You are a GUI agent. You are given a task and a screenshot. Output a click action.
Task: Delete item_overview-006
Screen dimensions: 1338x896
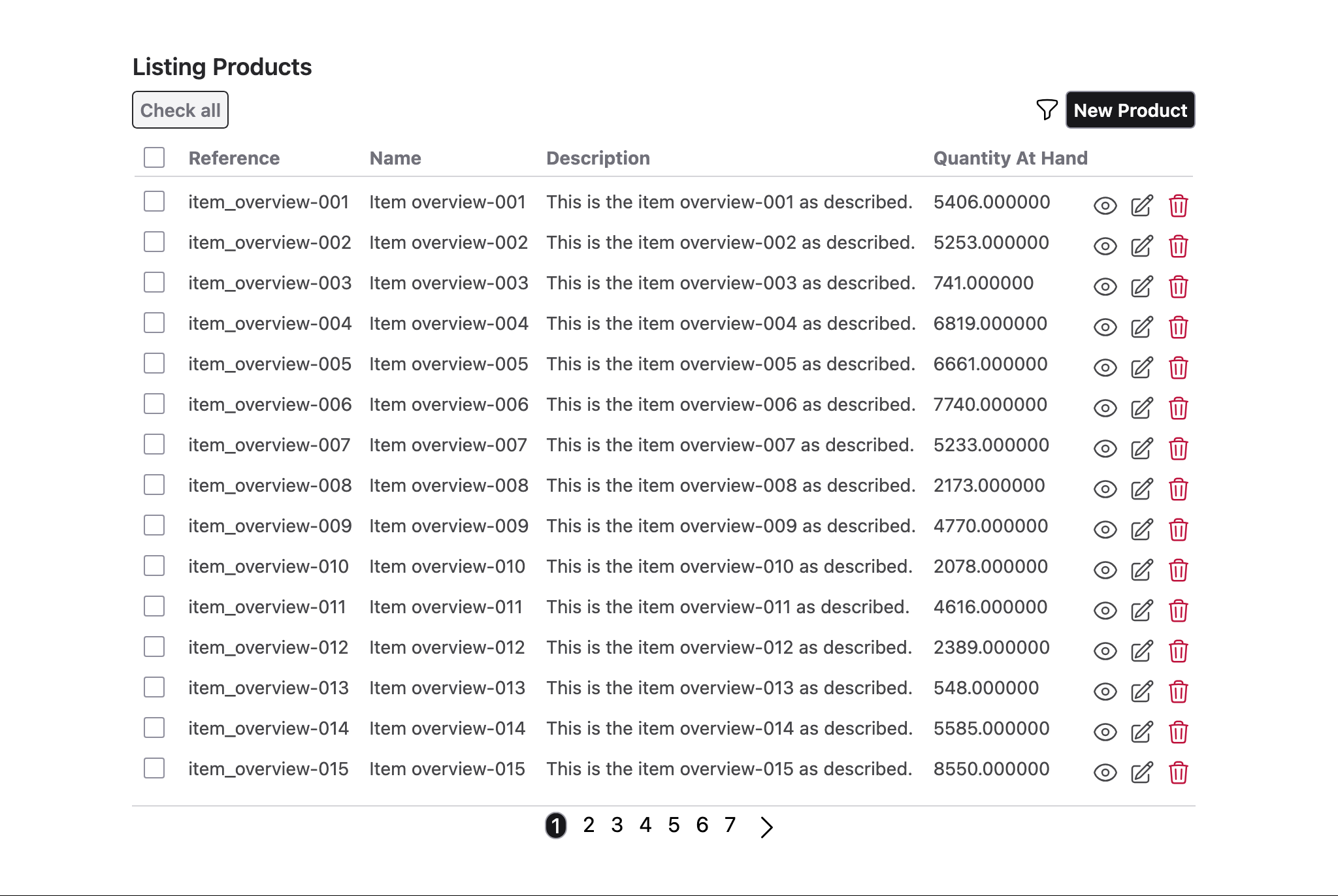point(1178,408)
